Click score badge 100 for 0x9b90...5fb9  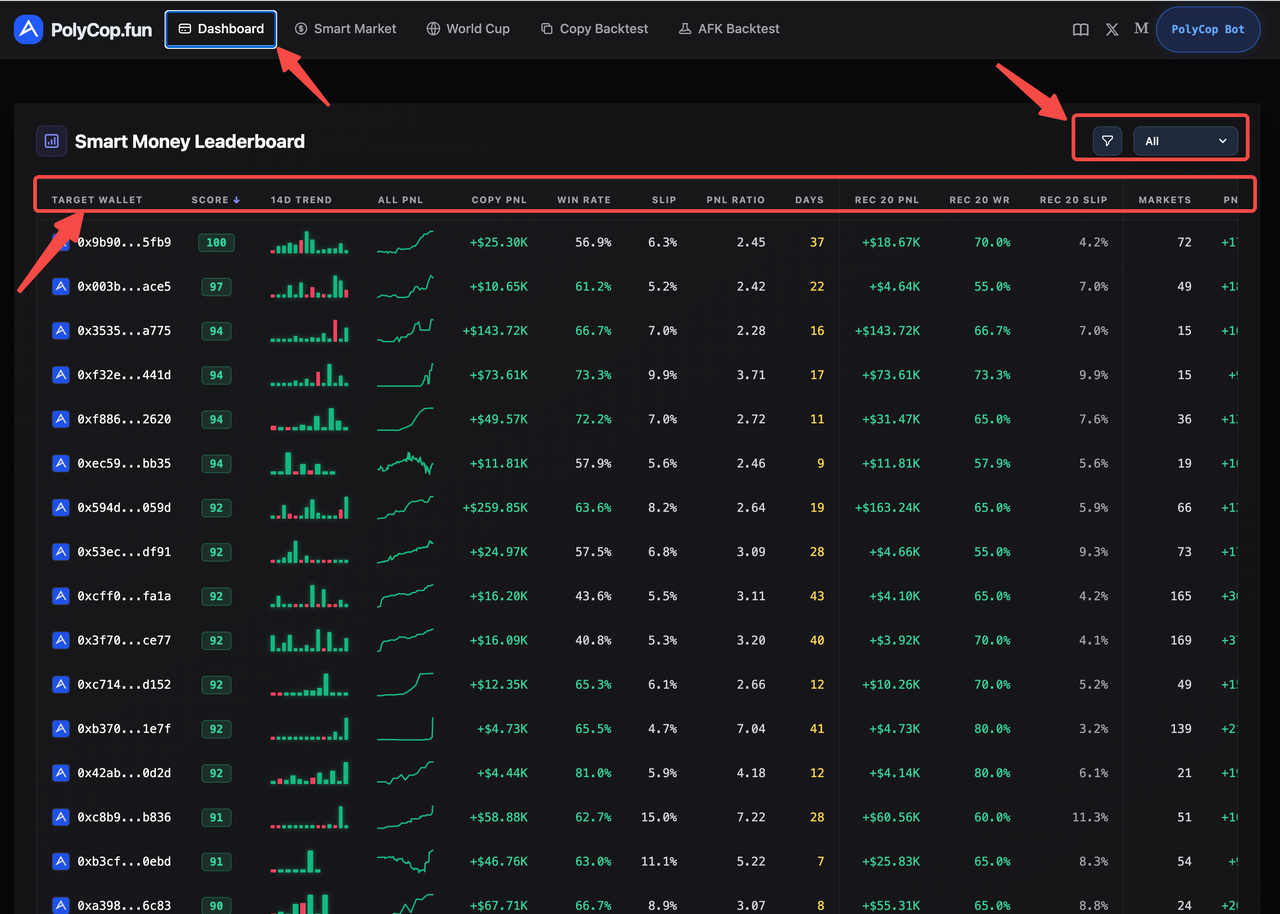[x=216, y=243]
